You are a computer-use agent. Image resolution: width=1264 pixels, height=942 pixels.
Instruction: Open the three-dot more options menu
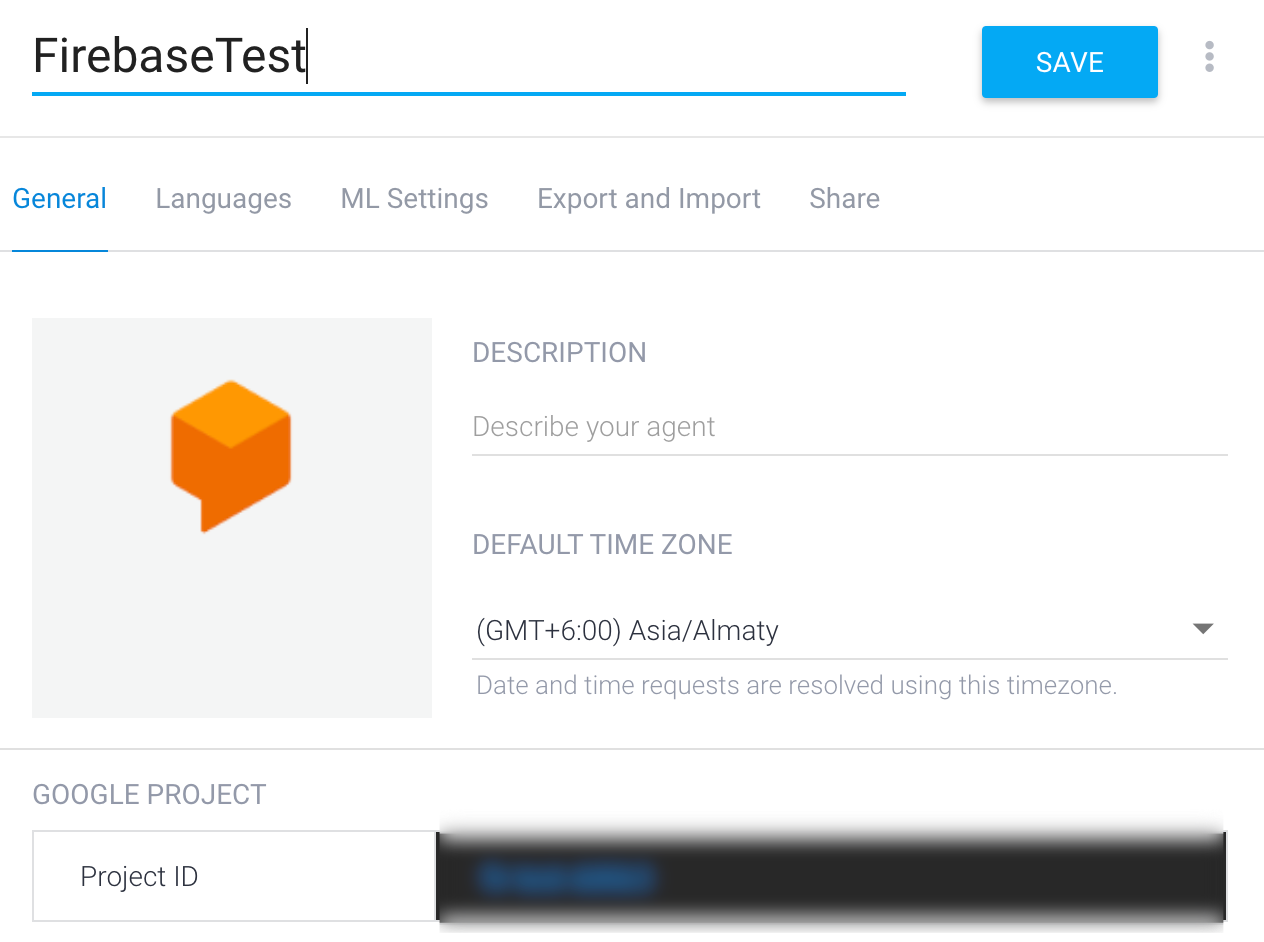pos(1209,57)
